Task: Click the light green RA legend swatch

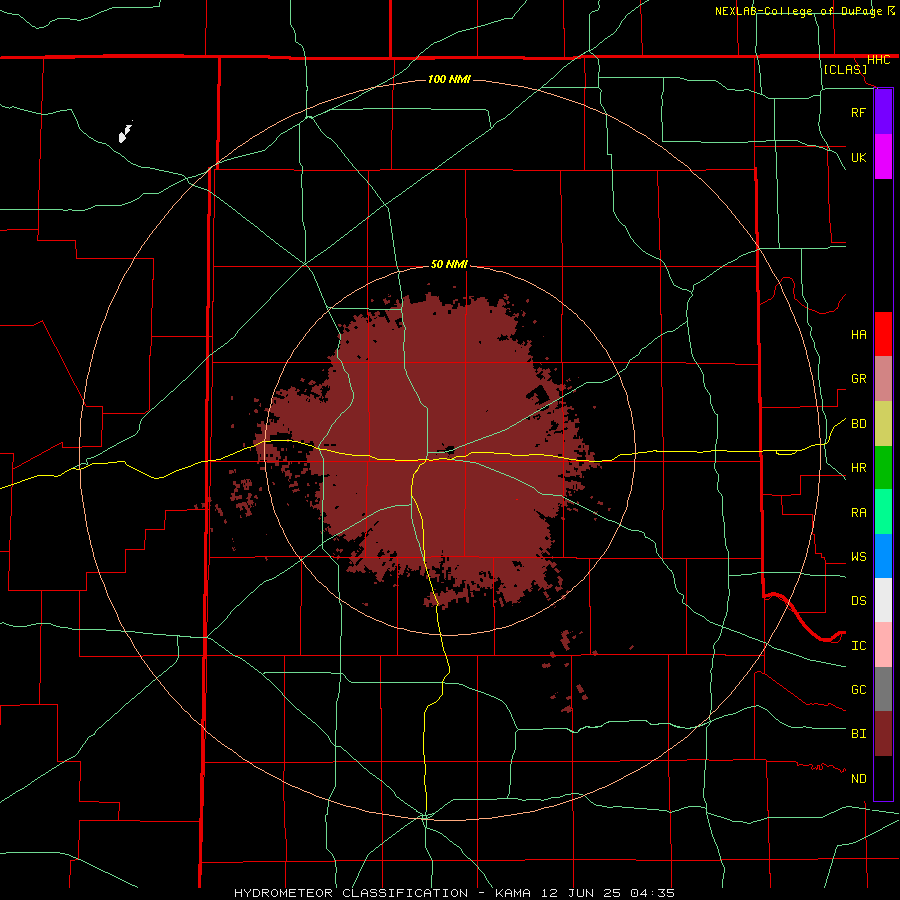Action: coord(883,512)
